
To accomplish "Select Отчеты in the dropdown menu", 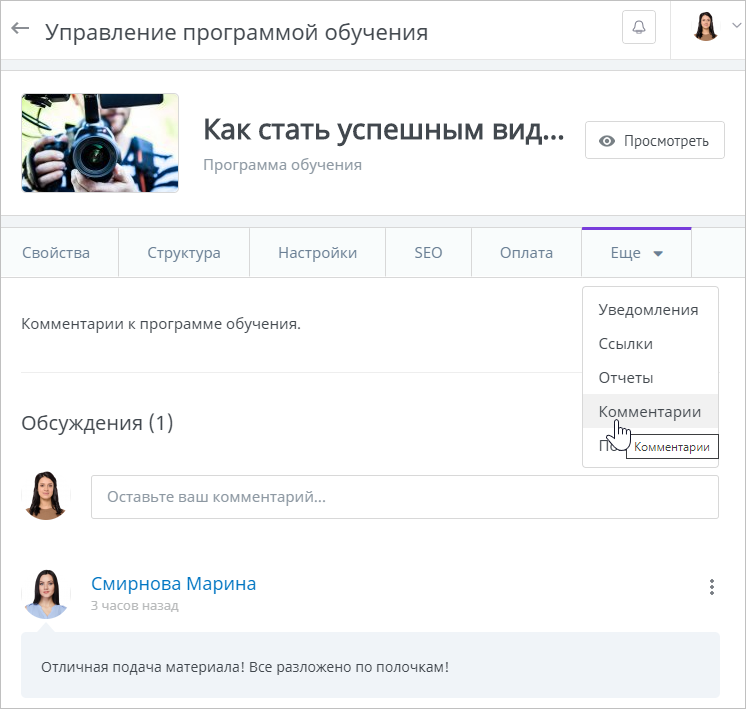I will point(650,378).
